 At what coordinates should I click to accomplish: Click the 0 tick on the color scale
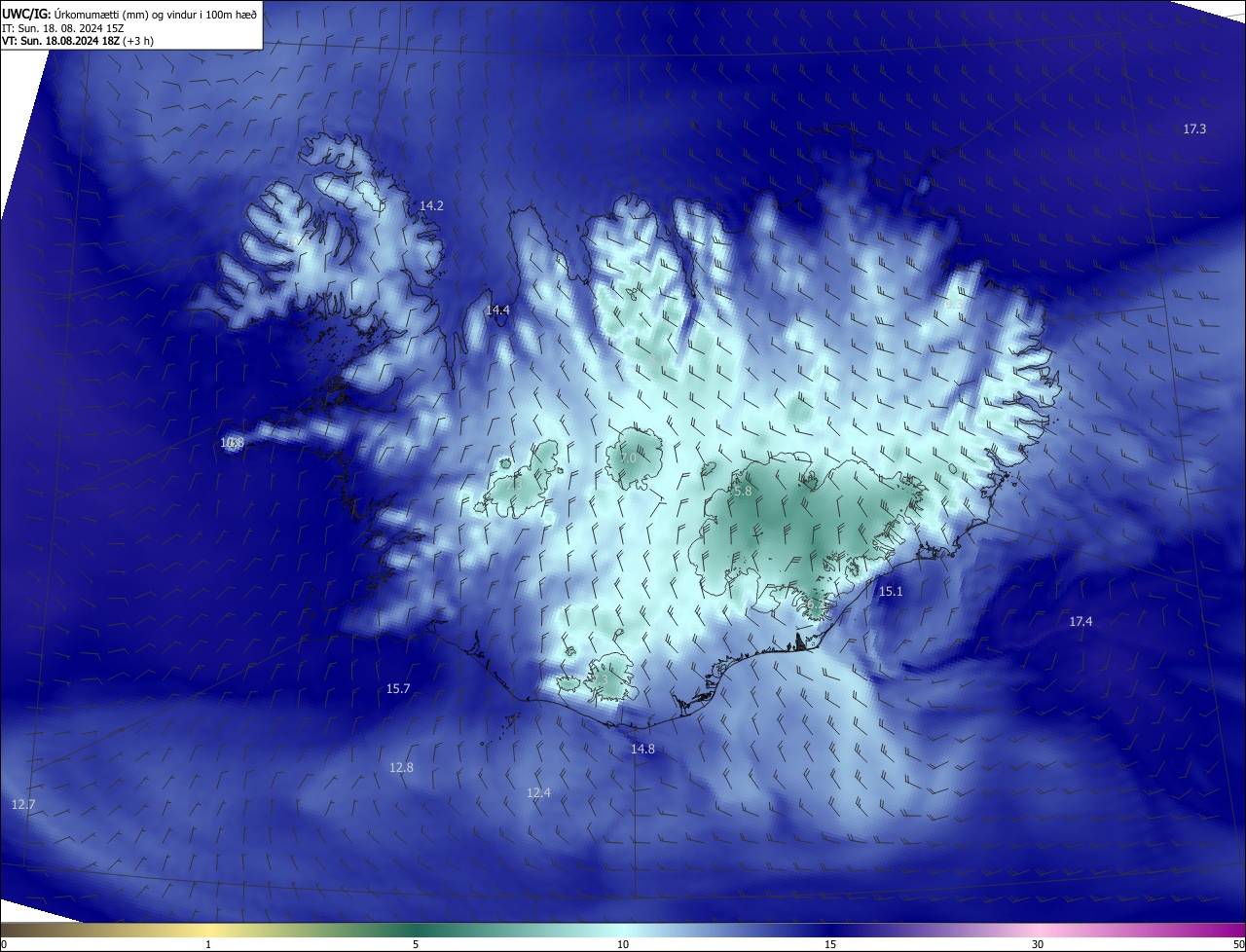(3, 945)
